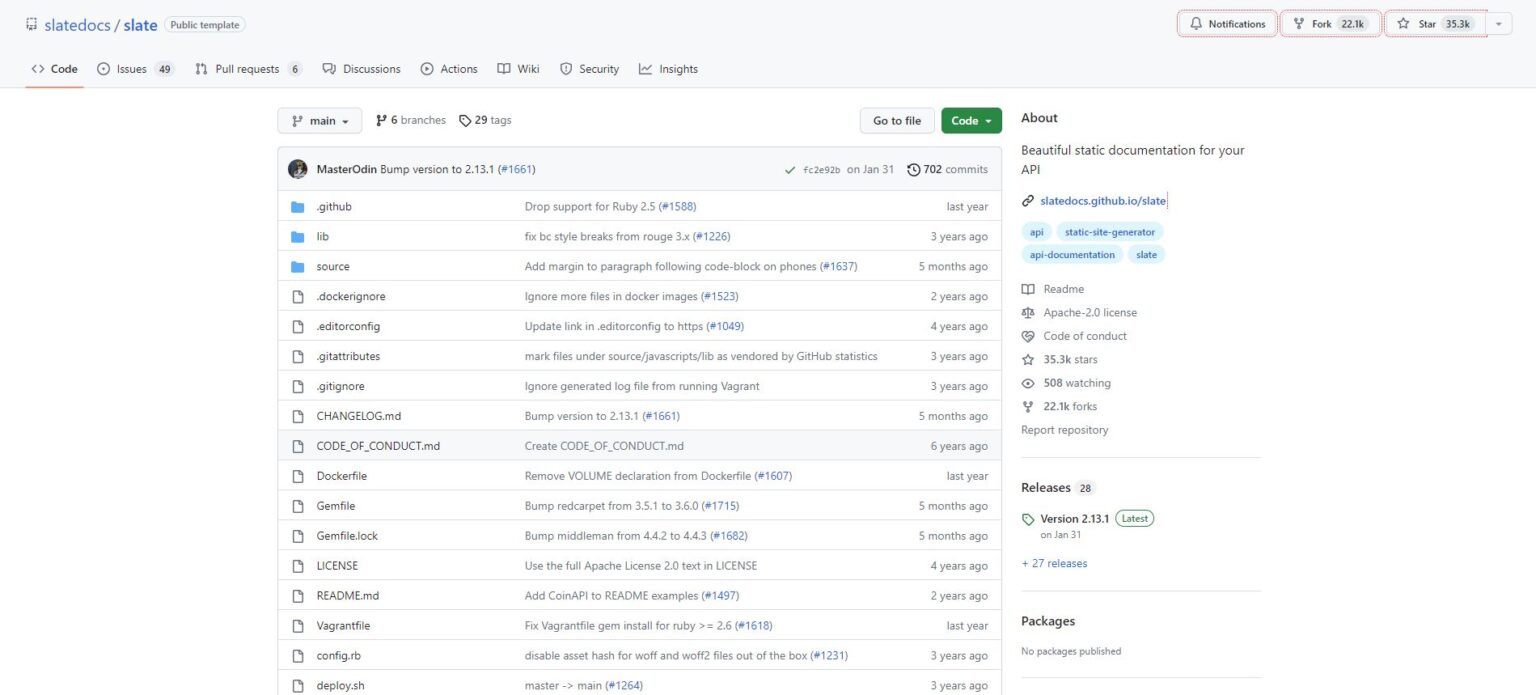This screenshot has width=1536, height=695.
Task: Click MasterOdin's profile avatar
Action: tap(297, 169)
